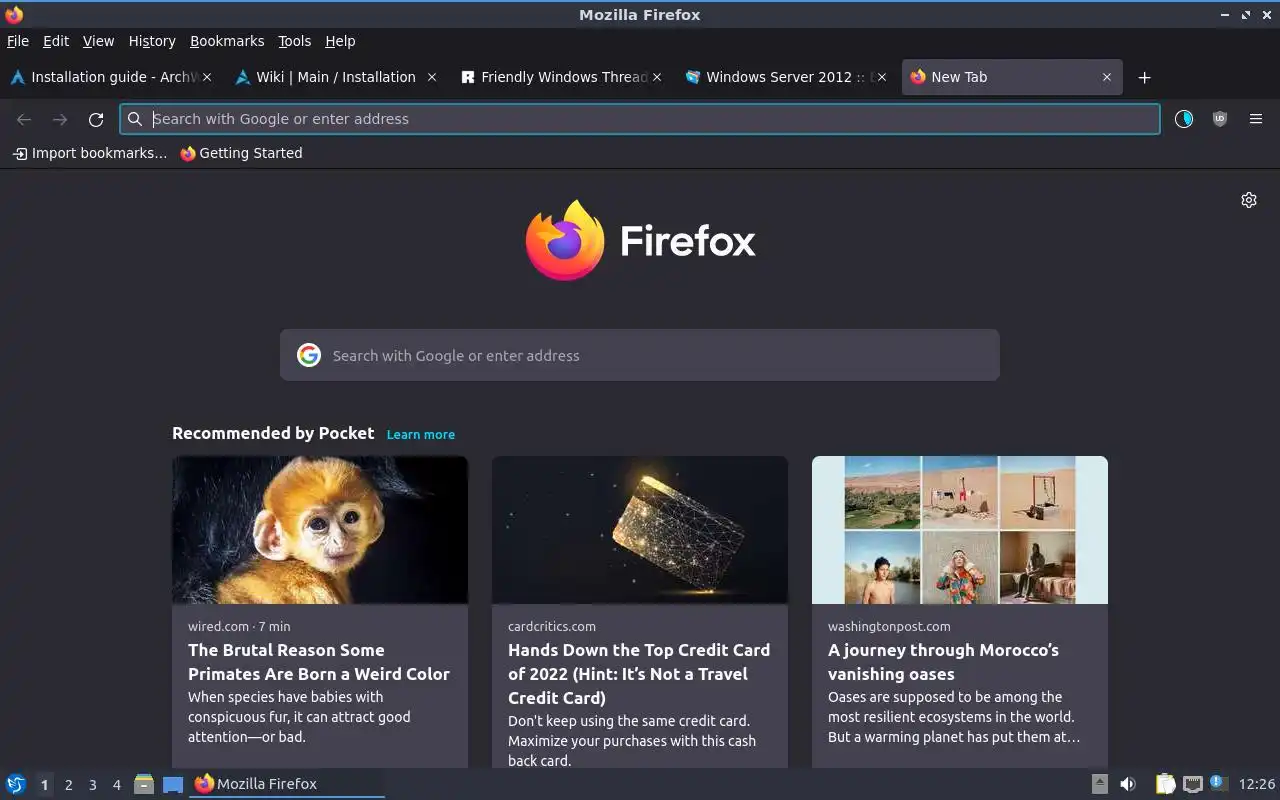Open the History menu

click(x=152, y=41)
